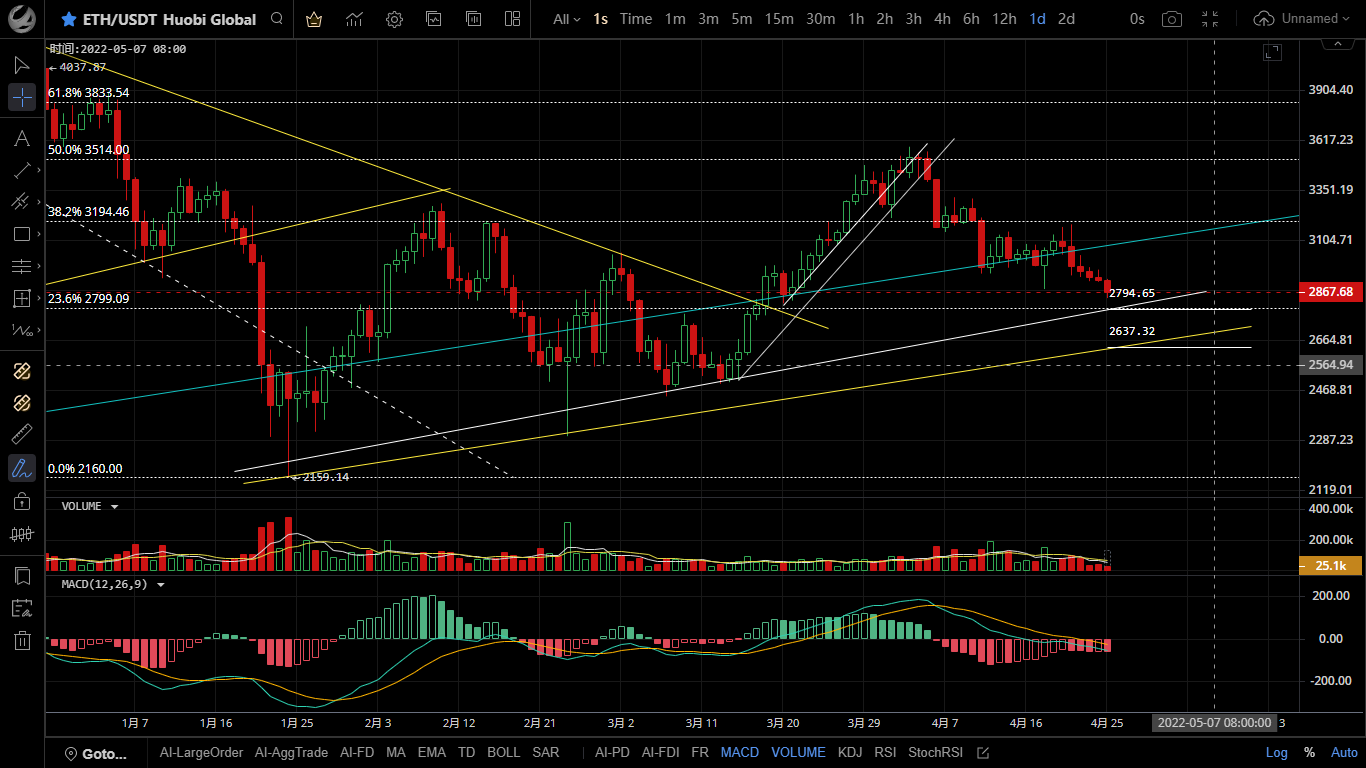Select the rectangle shape tool
Viewport: 1366px width, 768px height.
(21, 234)
